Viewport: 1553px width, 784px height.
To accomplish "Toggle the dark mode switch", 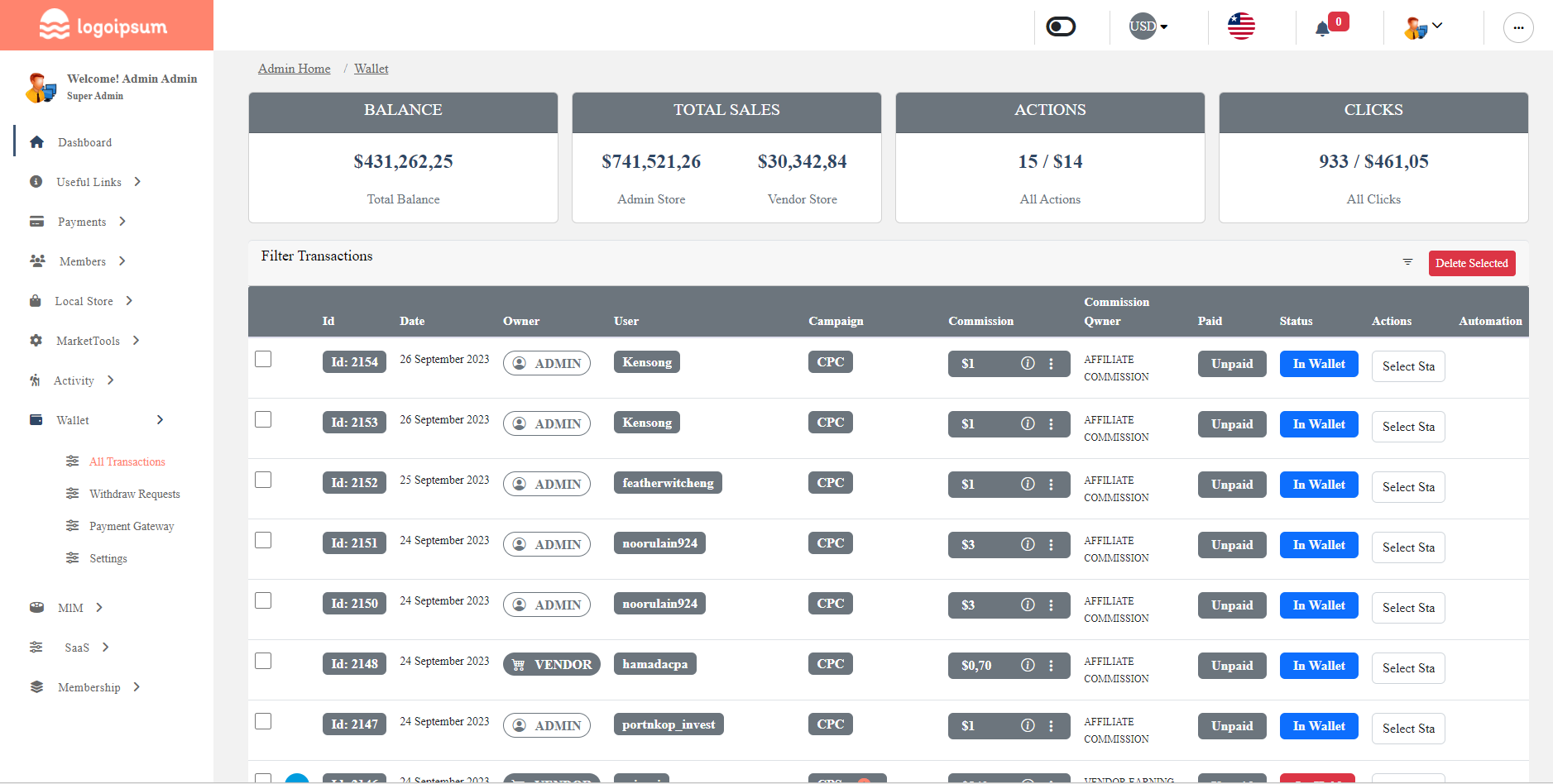I will 1060,26.
